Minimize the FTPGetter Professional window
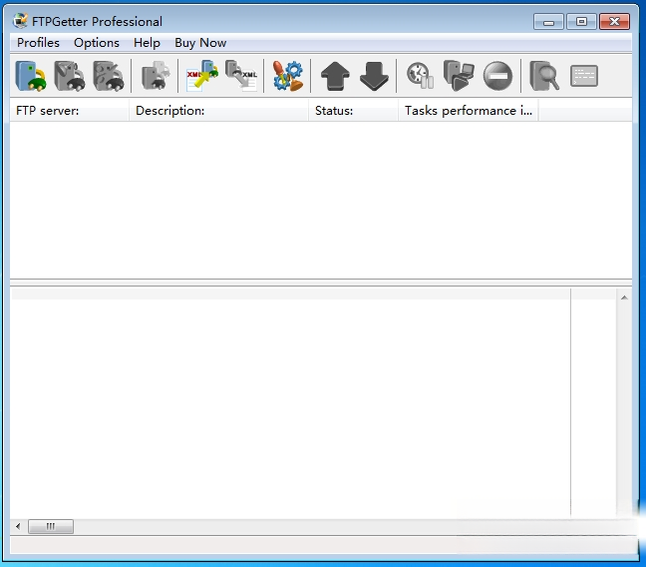The height and width of the screenshot is (567, 646). [548, 22]
